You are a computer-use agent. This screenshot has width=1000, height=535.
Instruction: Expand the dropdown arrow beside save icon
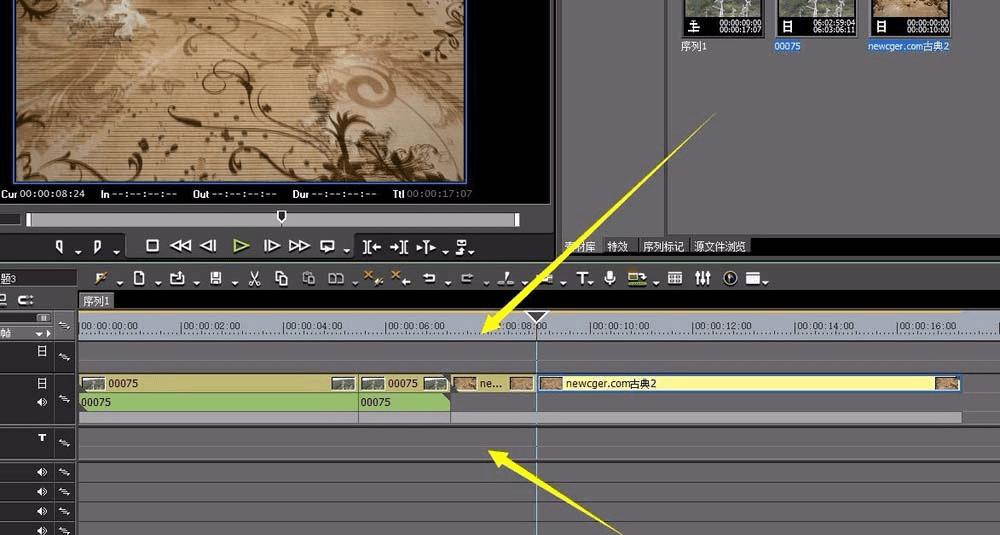[235, 282]
